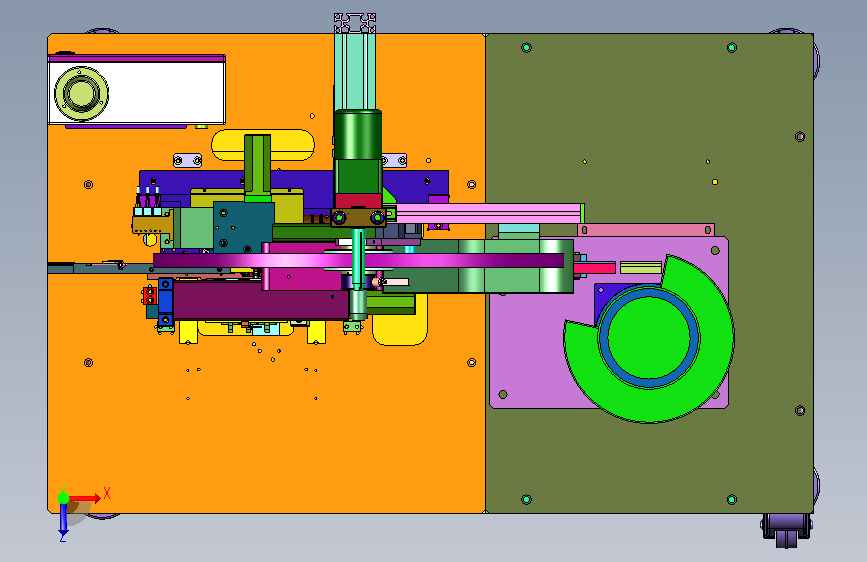Screen dimensions: 867x562
Task: Select the short red bar near the feeder
Action: [594, 268]
